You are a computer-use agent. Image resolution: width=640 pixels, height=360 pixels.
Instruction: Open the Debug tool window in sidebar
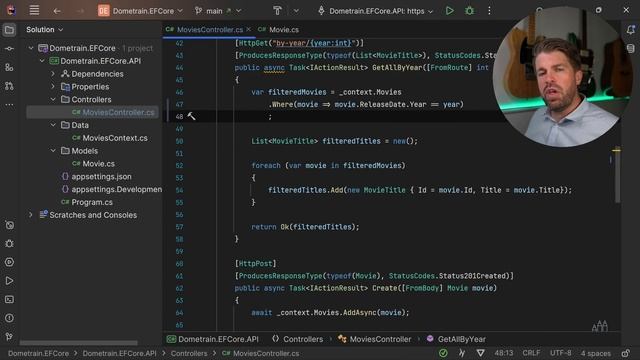coord(9,244)
